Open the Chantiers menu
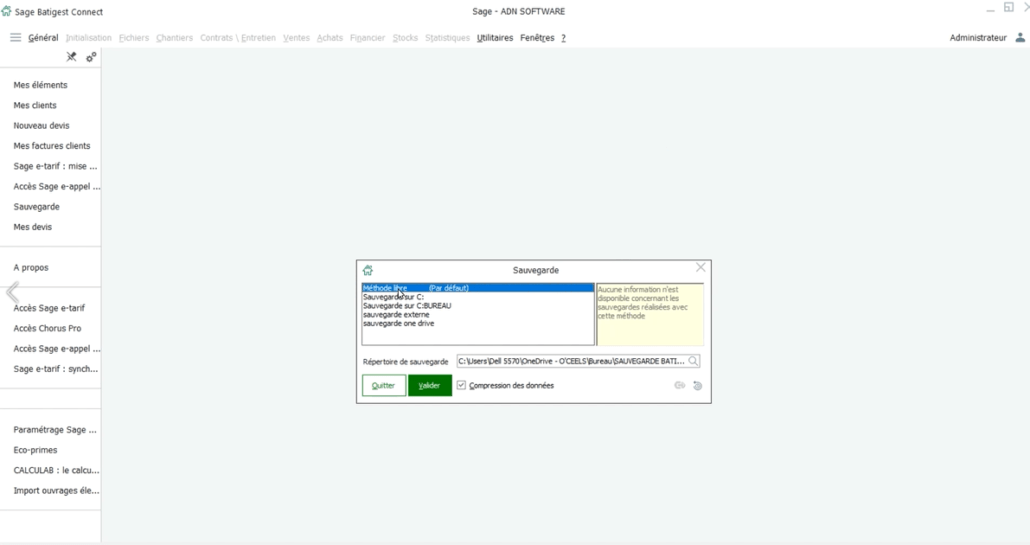Viewport: 1030px width, 545px height. tap(174, 37)
